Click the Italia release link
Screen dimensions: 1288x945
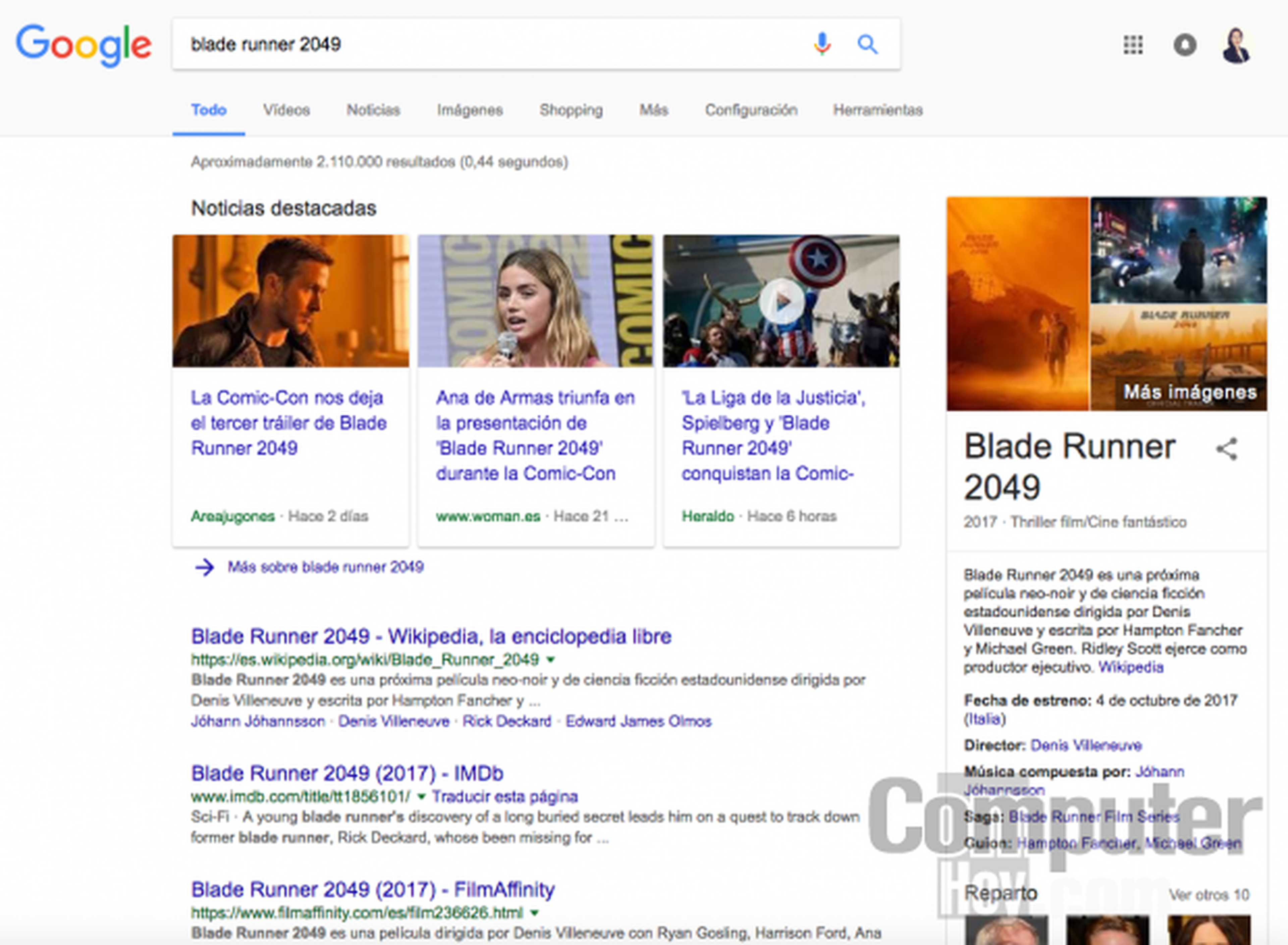tap(985, 719)
